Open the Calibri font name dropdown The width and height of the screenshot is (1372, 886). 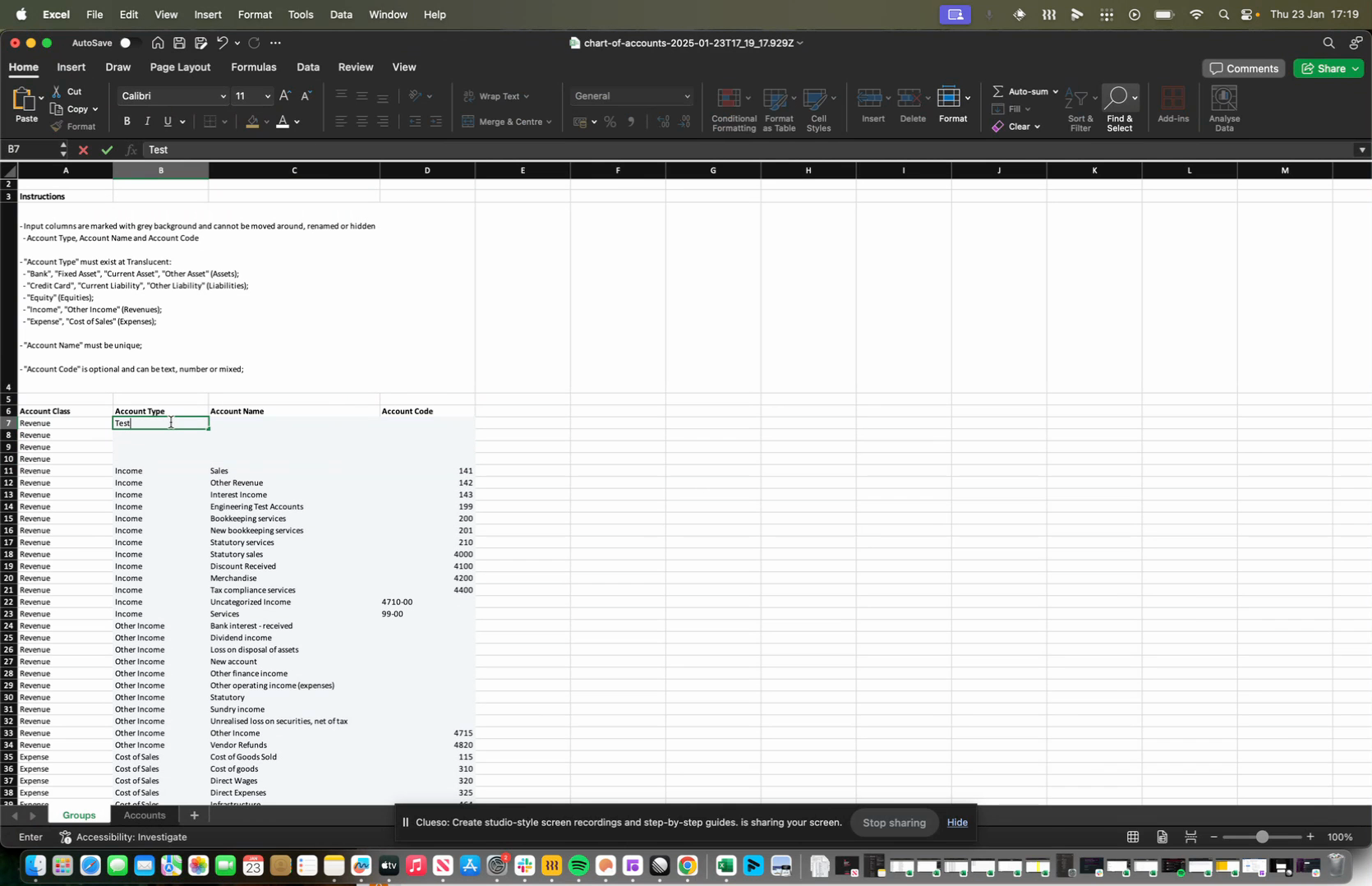(x=223, y=96)
